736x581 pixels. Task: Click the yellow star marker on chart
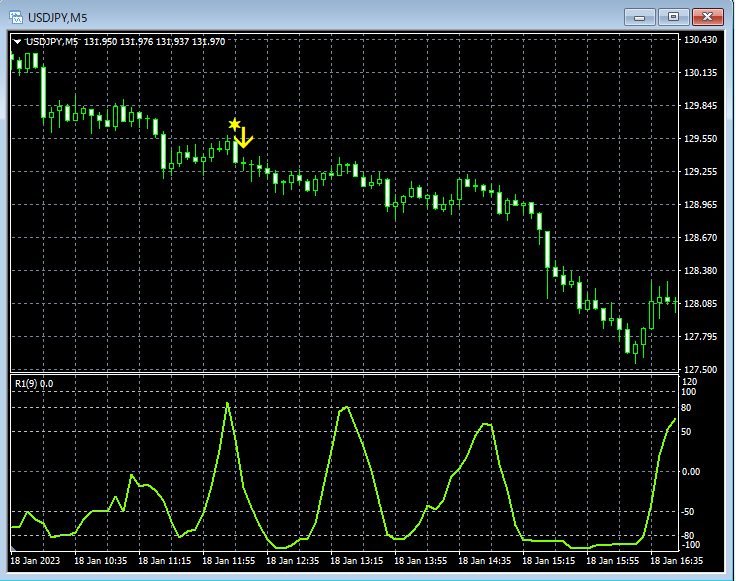coord(234,124)
